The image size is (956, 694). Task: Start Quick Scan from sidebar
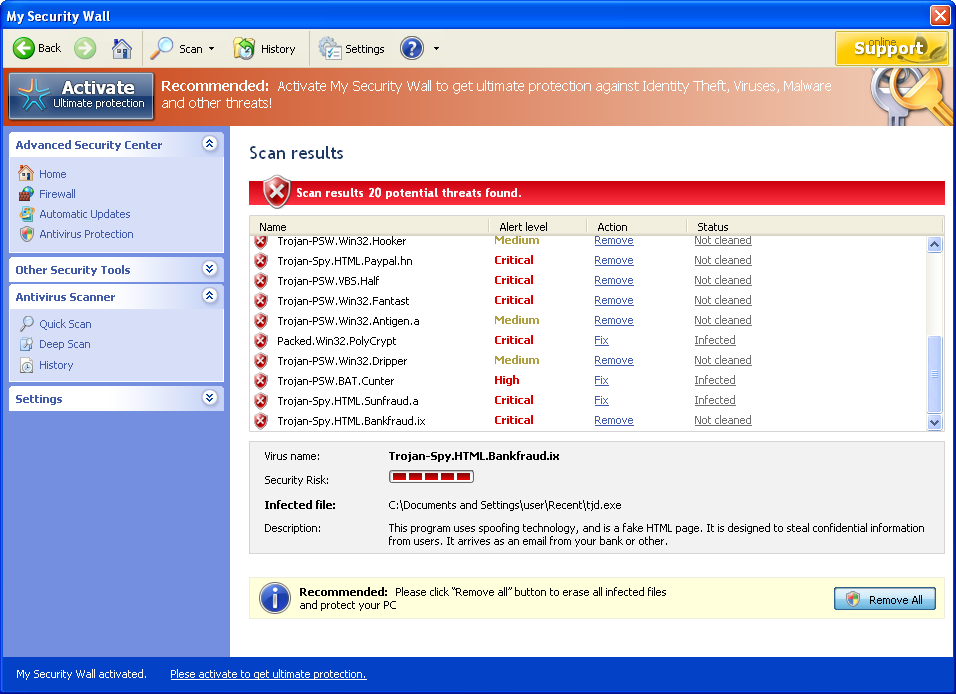pyautogui.click(x=65, y=324)
